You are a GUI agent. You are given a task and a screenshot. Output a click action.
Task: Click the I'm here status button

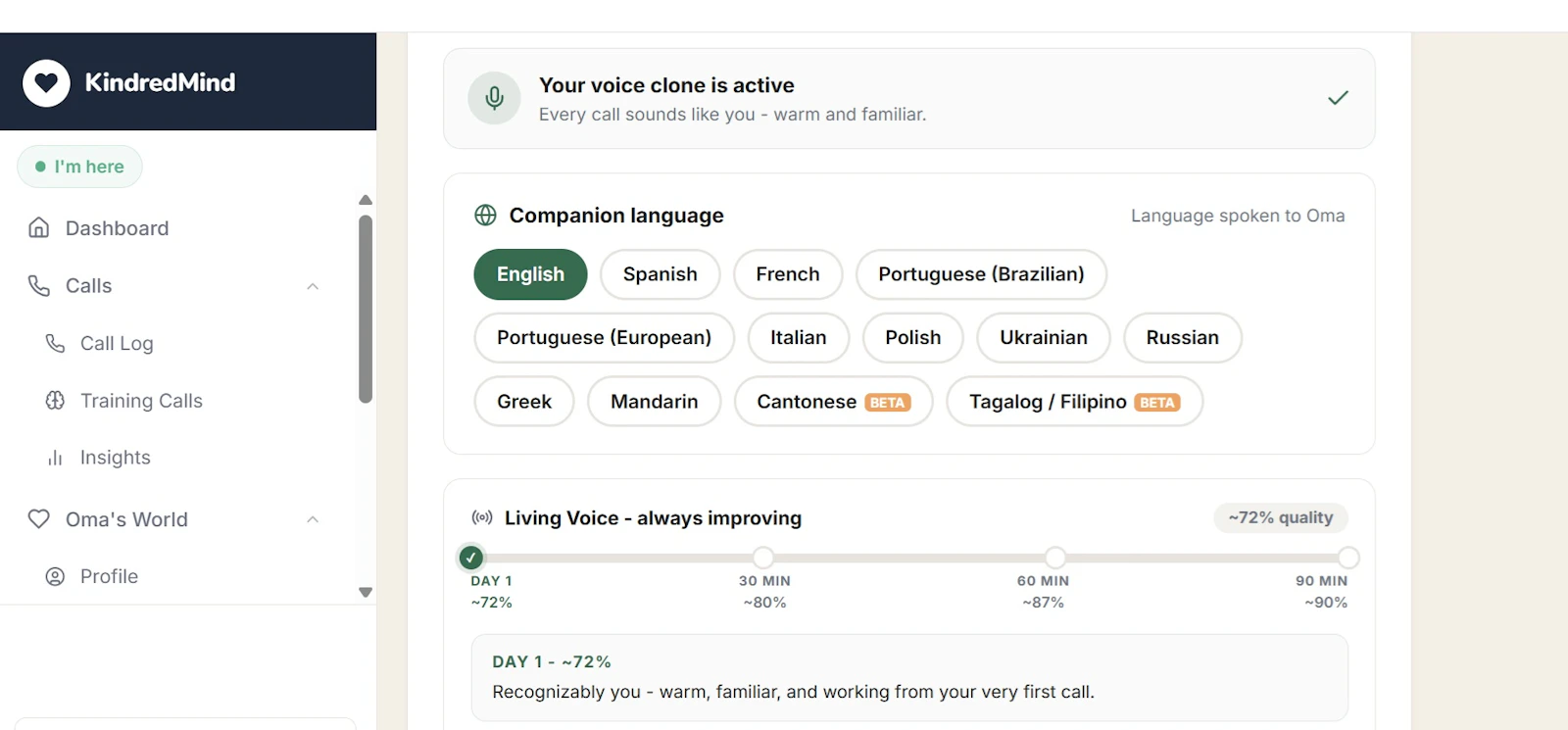(79, 167)
